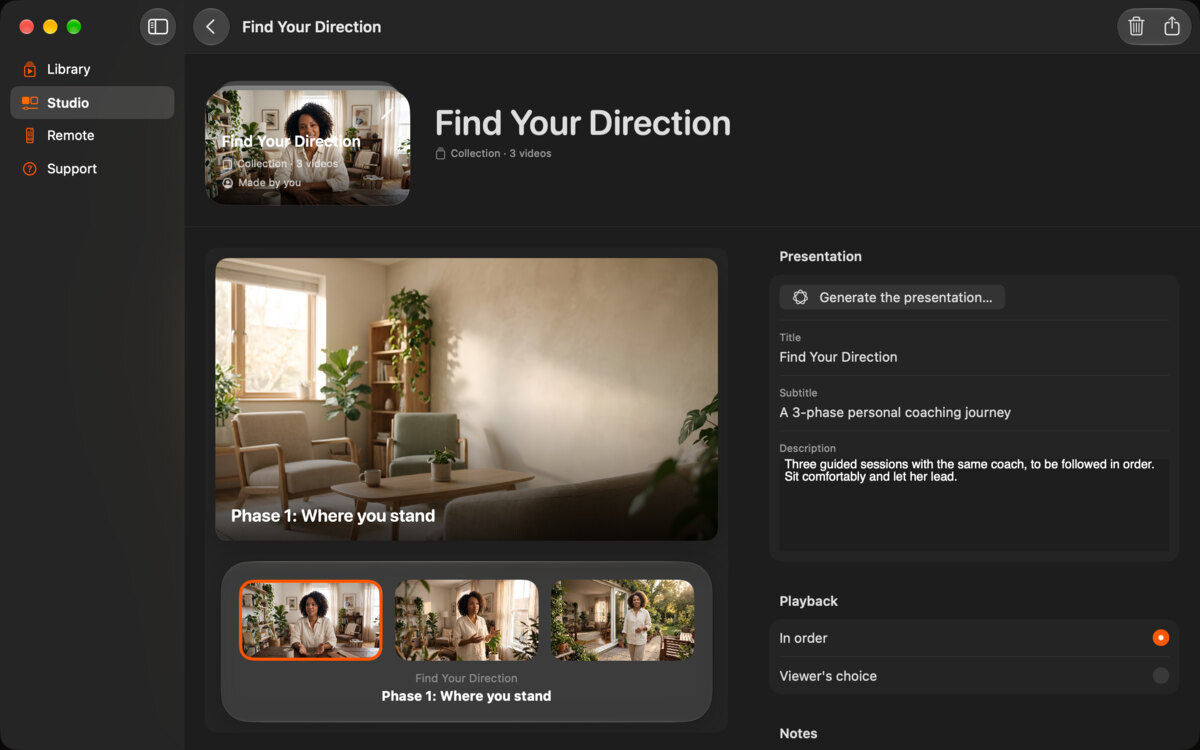Click toolbar title 'Find Your Direction'
This screenshot has height=750, width=1200.
(x=312, y=27)
